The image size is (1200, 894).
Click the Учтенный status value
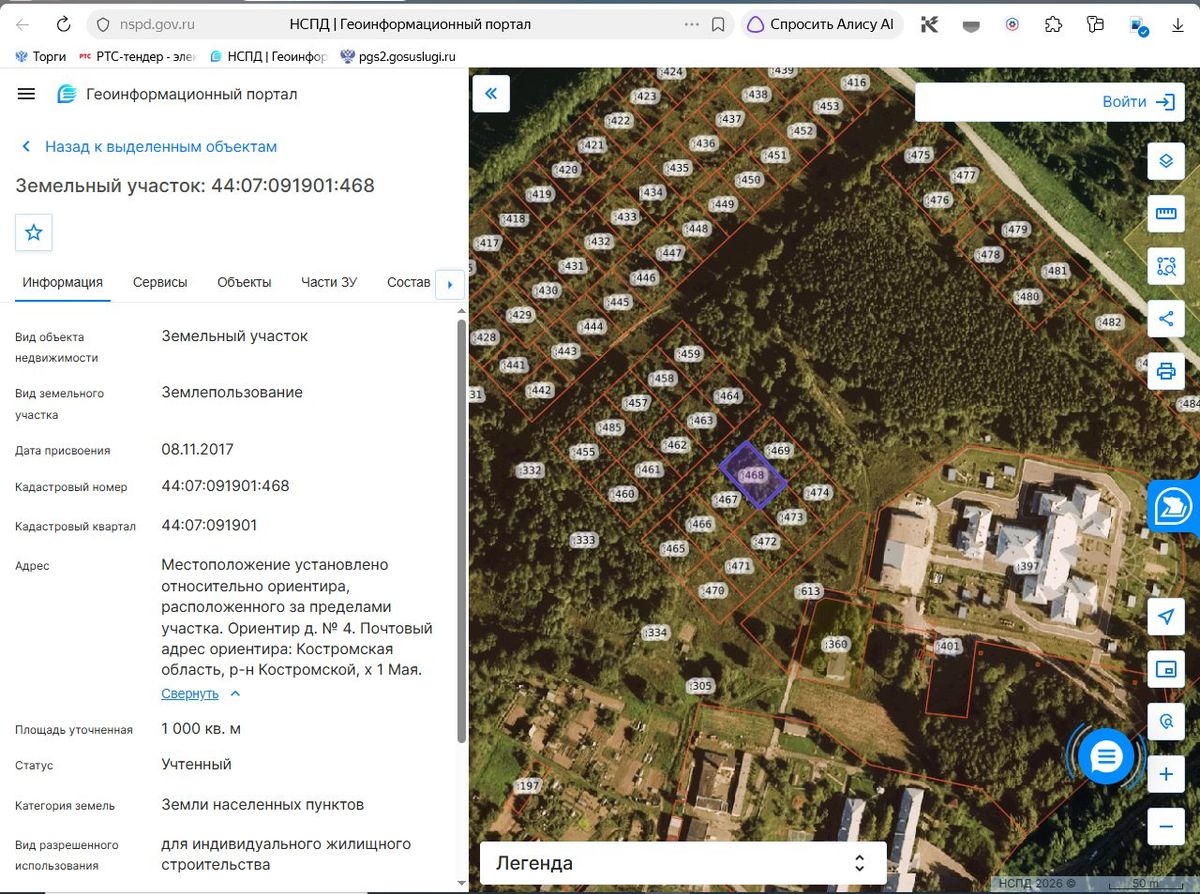(x=196, y=764)
